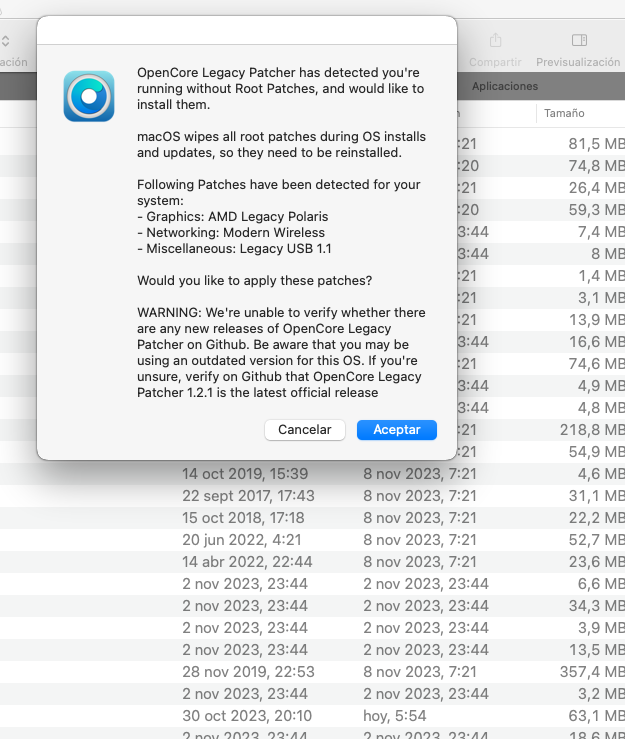Image resolution: width=625 pixels, height=739 pixels.
Task: Click the 54,9 MB size cell
Action: click(x=597, y=452)
